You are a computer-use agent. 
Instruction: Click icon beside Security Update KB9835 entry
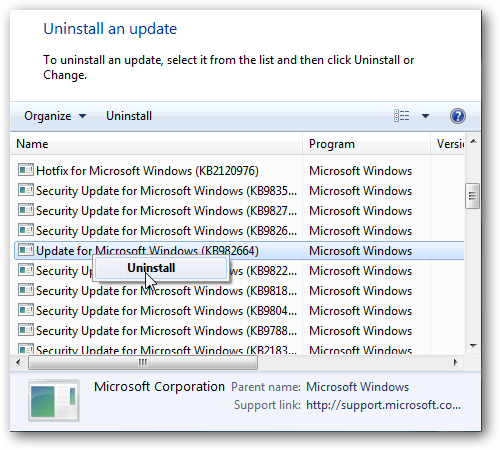click(26, 190)
